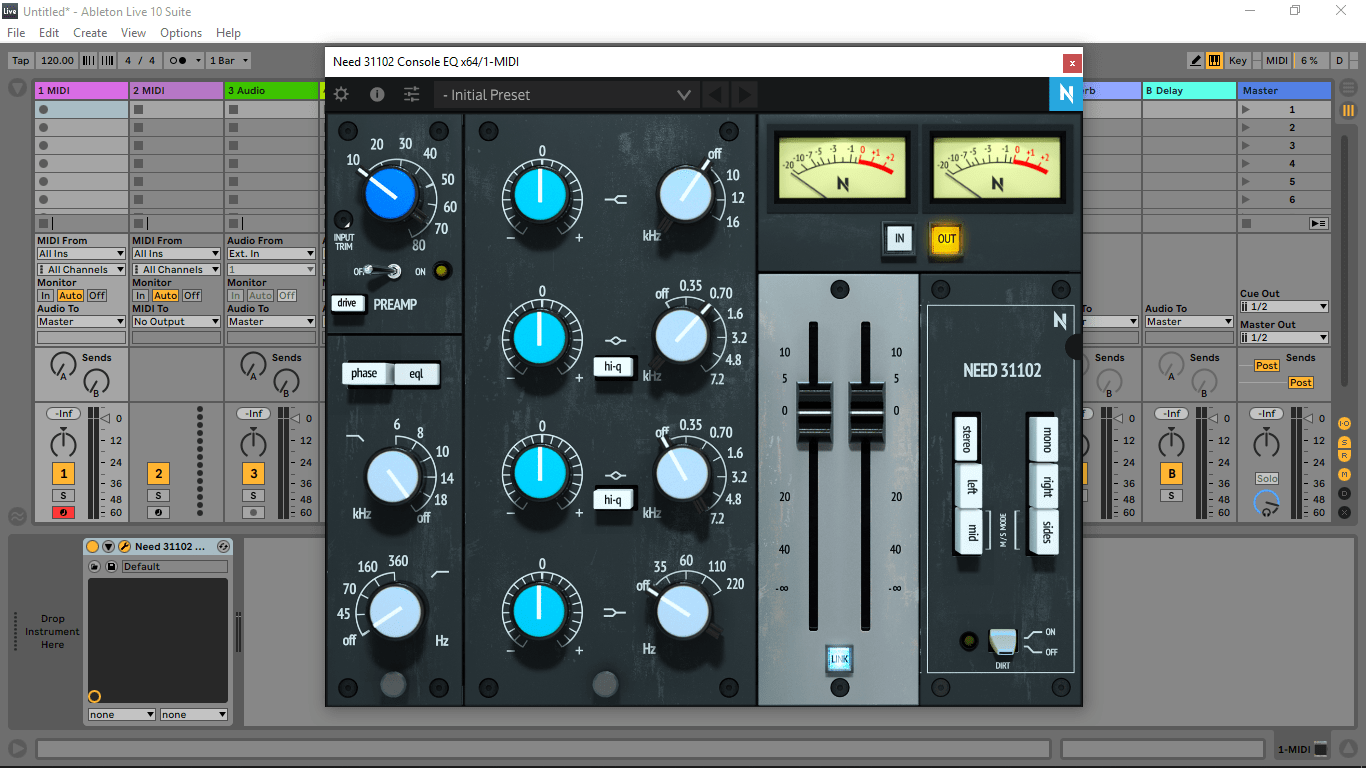Select the sides M/S mode button
1366x768 pixels.
click(x=1042, y=531)
